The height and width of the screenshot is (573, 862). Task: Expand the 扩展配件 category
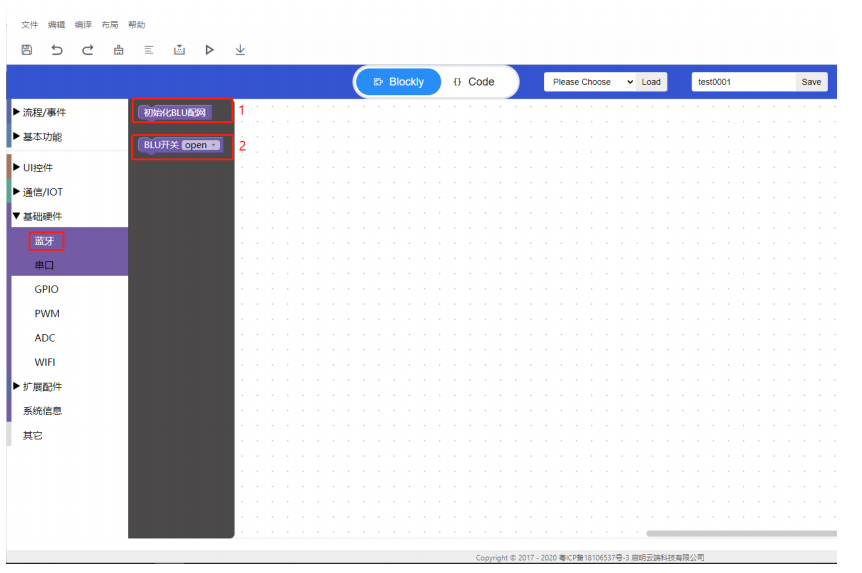[69, 387]
